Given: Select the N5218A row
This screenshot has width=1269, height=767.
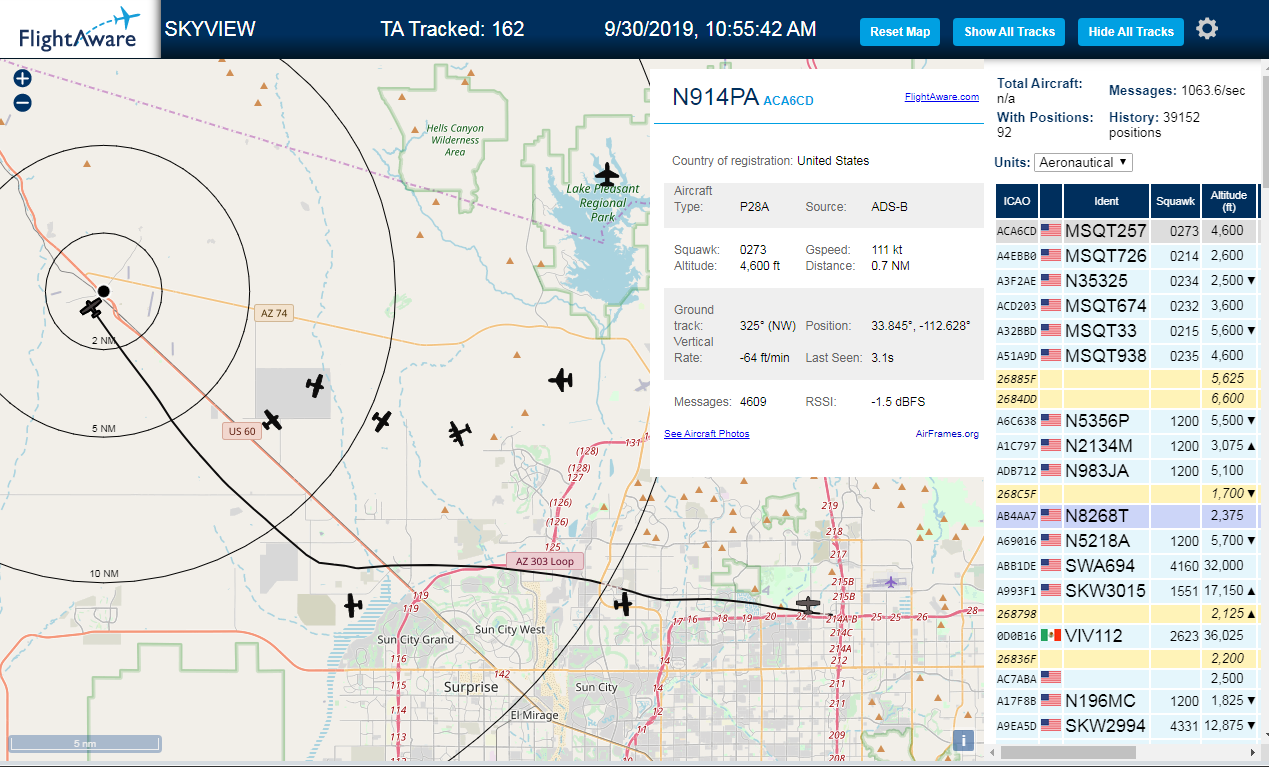Looking at the screenshot, I should [x=1126, y=541].
